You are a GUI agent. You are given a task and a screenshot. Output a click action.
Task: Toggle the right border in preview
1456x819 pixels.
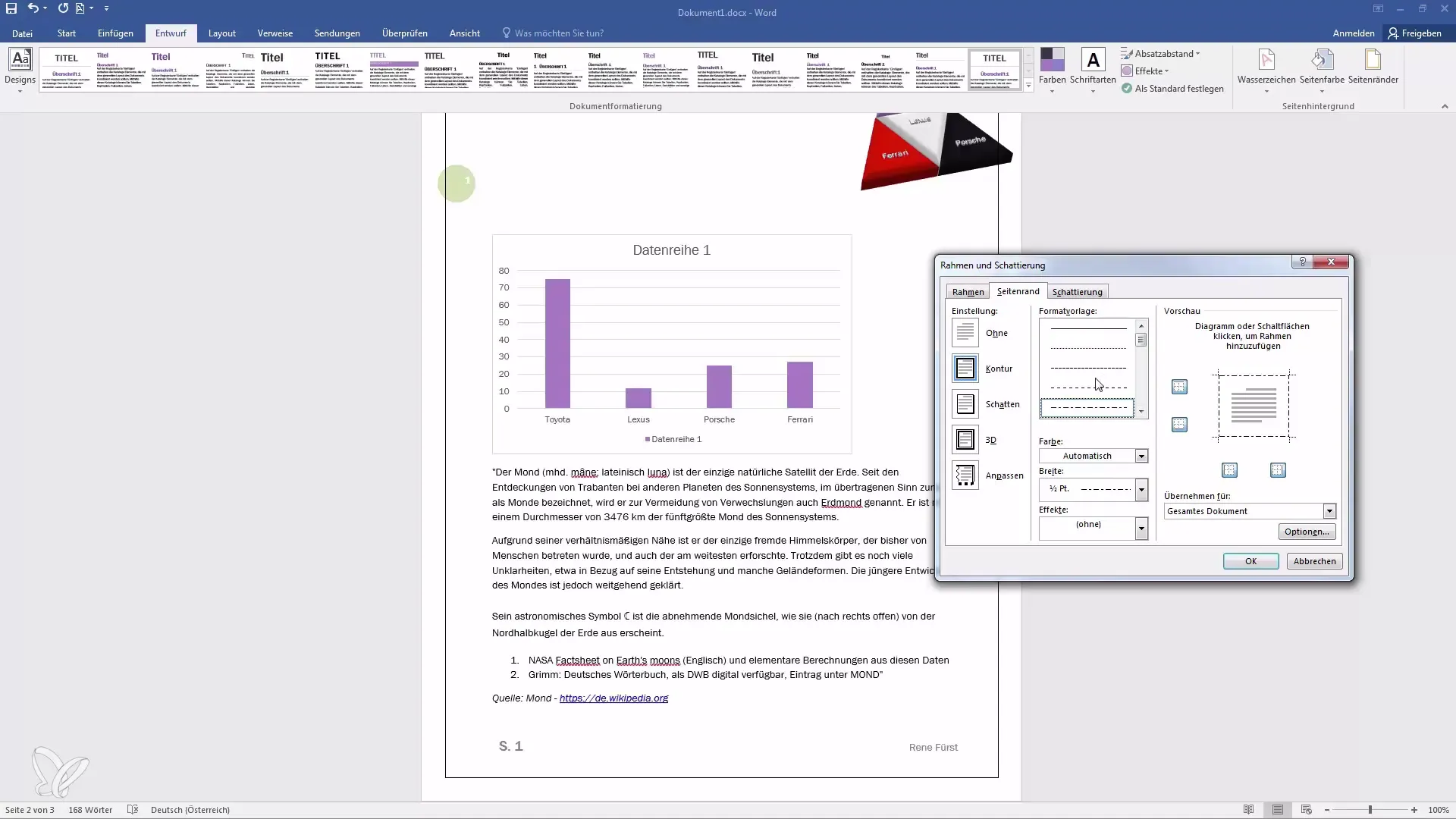[1278, 470]
